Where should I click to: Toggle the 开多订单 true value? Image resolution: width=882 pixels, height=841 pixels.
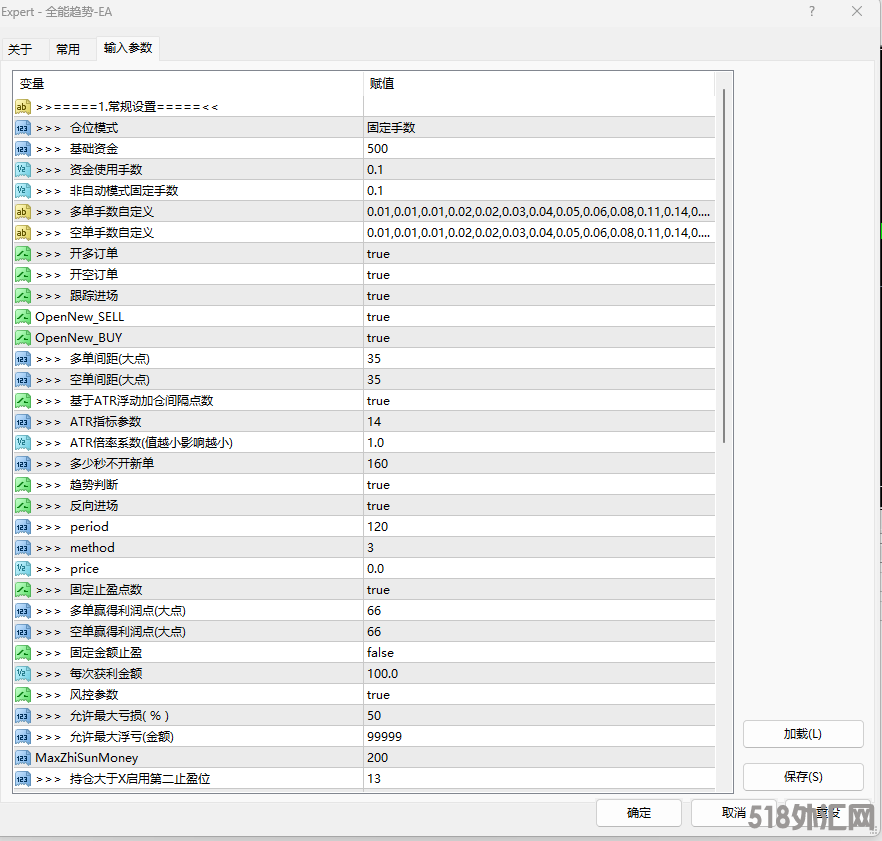[x=539, y=254]
